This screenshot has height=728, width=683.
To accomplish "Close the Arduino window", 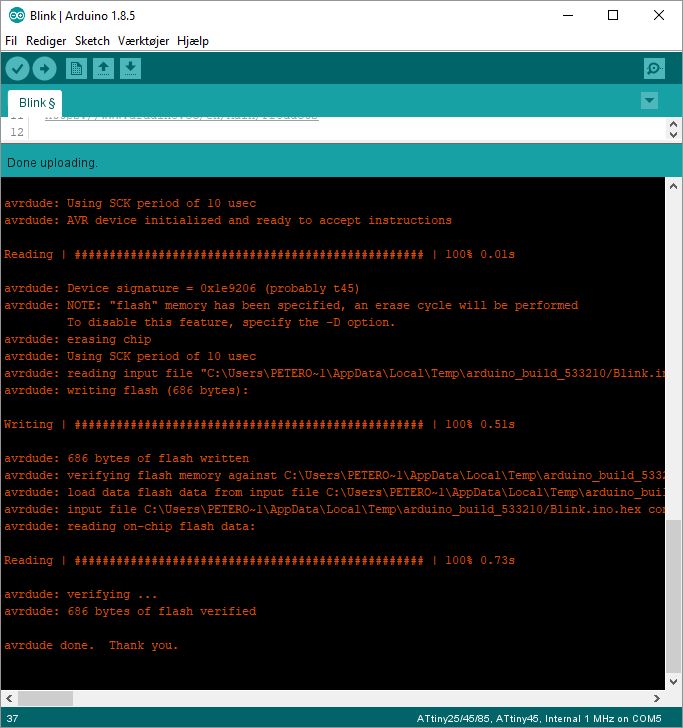I will tap(658, 15).
